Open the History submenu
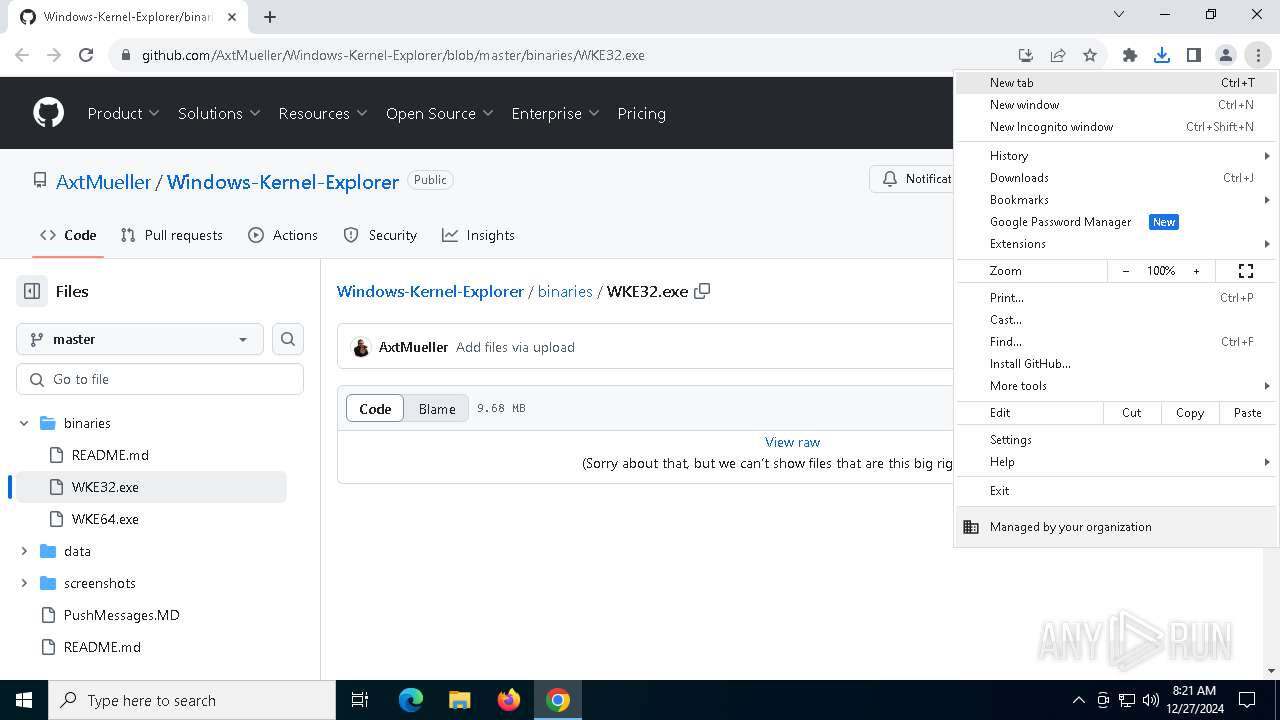The width and height of the screenshot is (1280, 720). (x=1116, y=156)
